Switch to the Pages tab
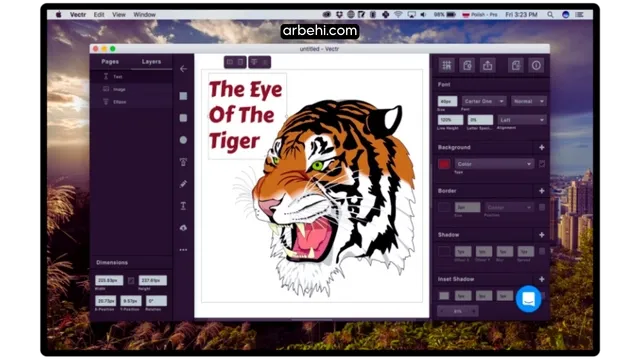The image size is (640, 360). click(110, 62)
